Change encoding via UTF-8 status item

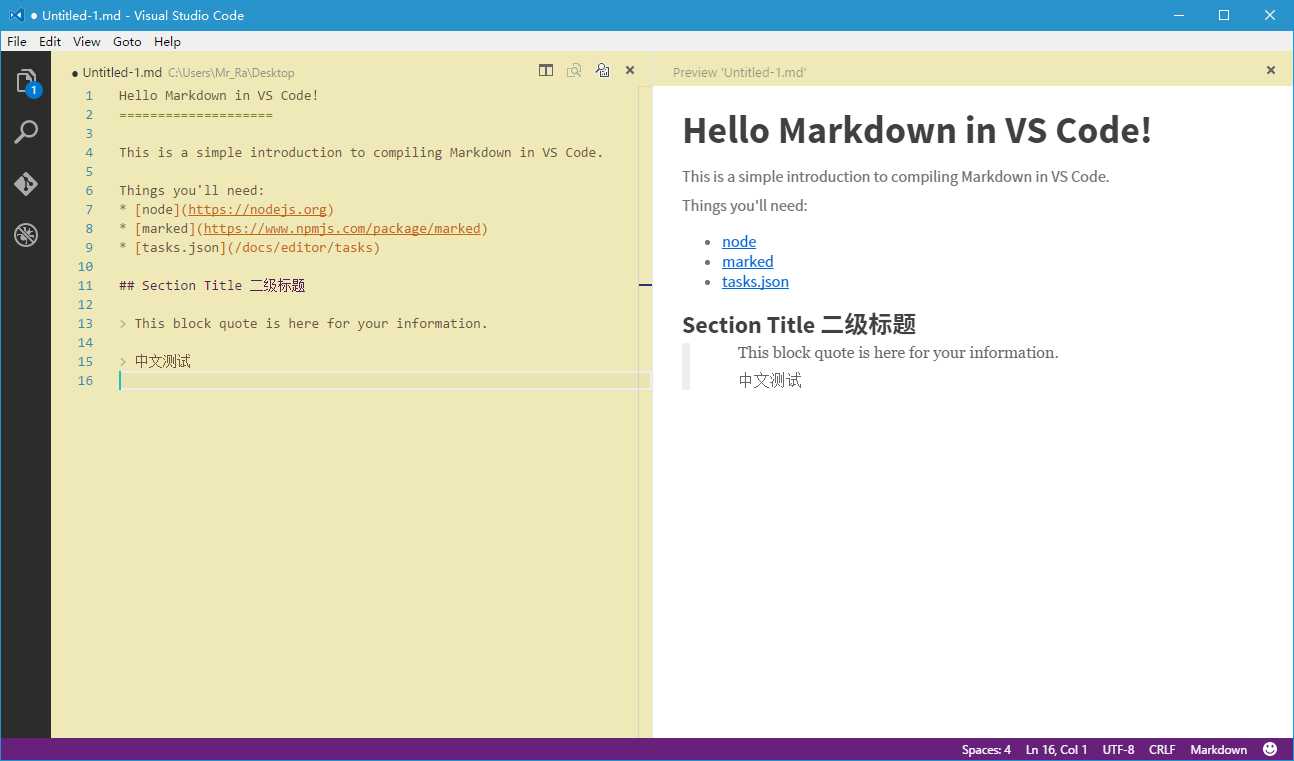point(1118,750)
